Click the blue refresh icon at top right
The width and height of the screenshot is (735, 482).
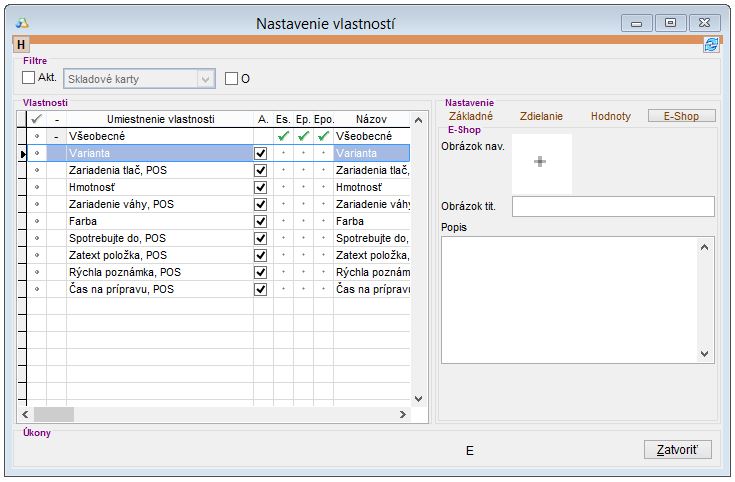pyautogui.click(x=711, y=44)
